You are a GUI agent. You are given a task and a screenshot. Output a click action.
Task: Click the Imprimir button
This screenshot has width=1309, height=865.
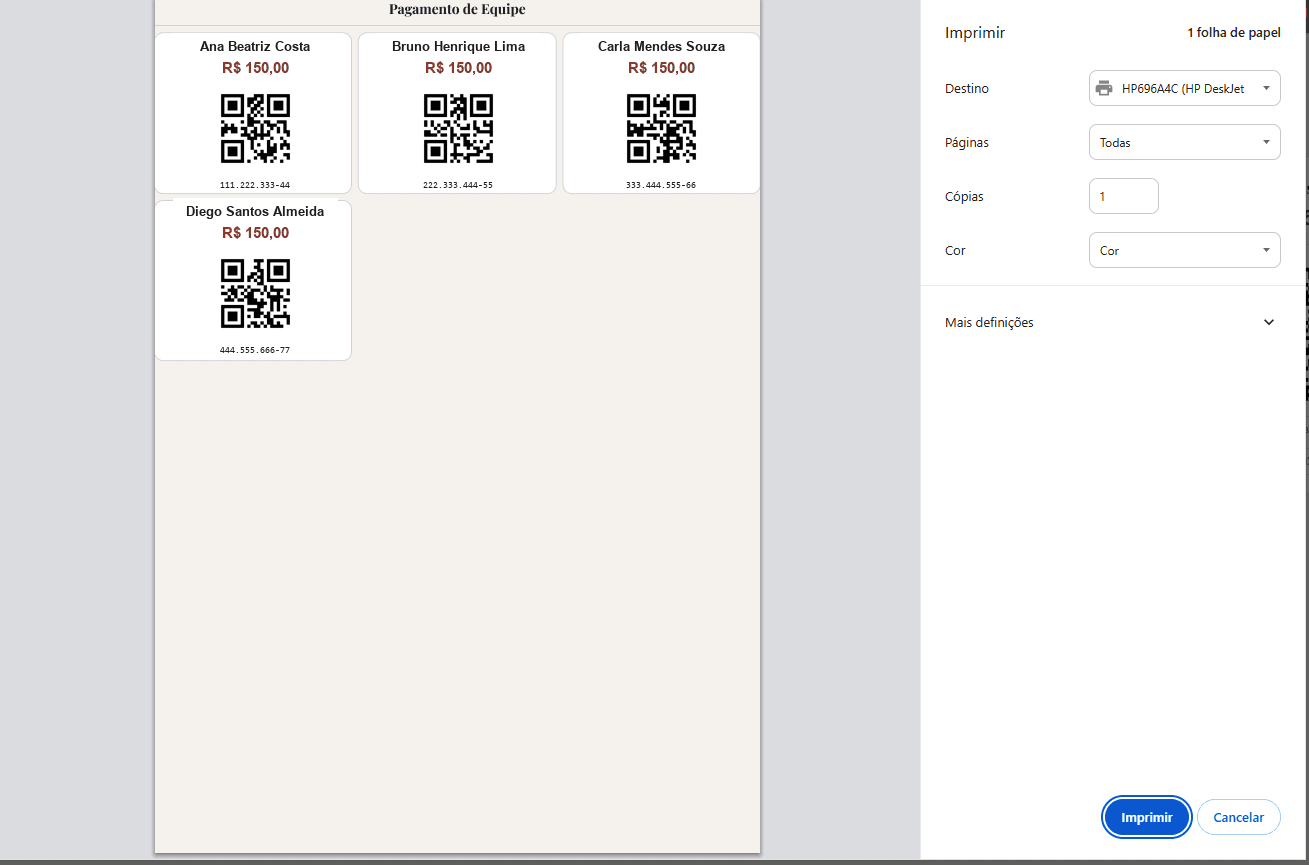click(1146, 817)
